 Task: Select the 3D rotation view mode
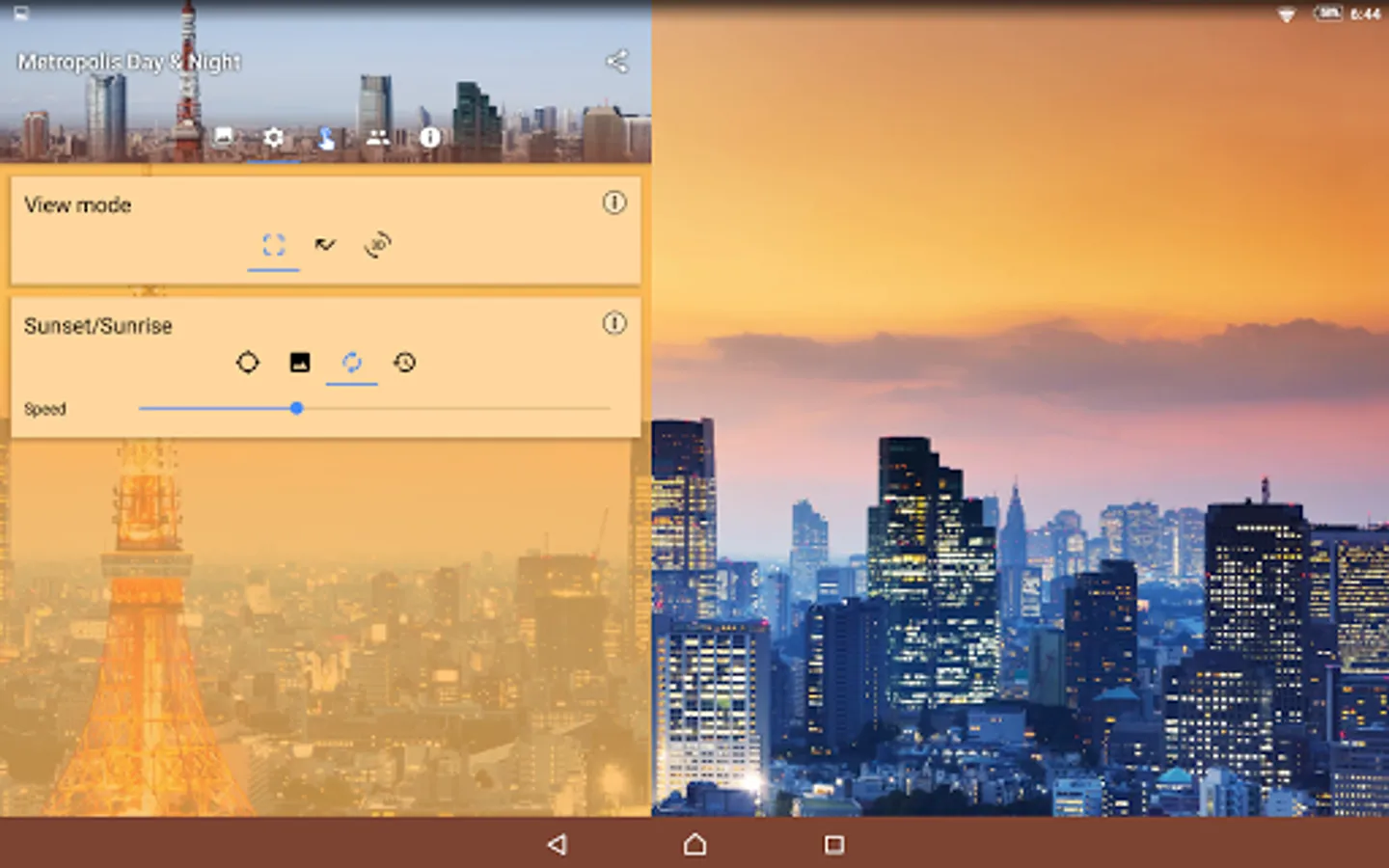point(378,245)
